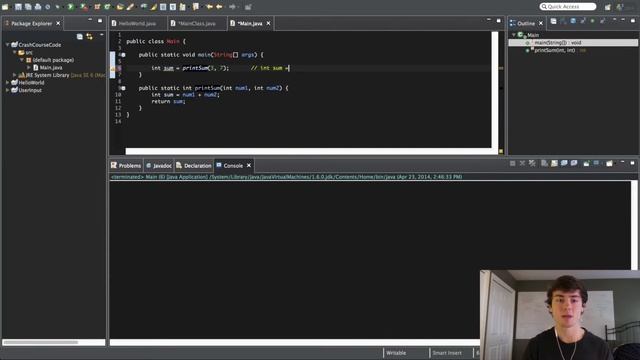Click Remove All Terminated Launches icon
The width and height of the screenshot is (640, 360).
(532, 163)
